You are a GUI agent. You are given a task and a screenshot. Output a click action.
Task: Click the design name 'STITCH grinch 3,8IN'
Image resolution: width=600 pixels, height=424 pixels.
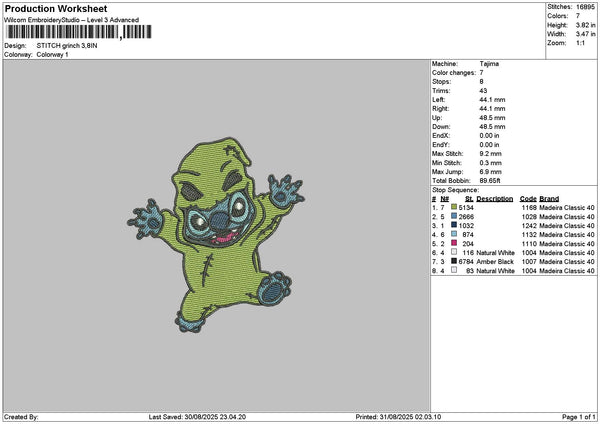point(67,46)
